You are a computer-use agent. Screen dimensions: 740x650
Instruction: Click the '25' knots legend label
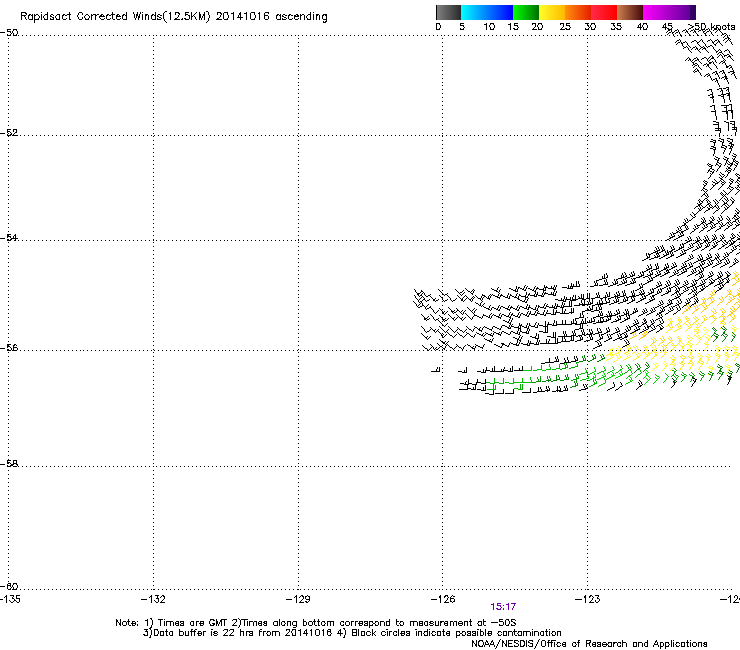[x=565, y=27]
